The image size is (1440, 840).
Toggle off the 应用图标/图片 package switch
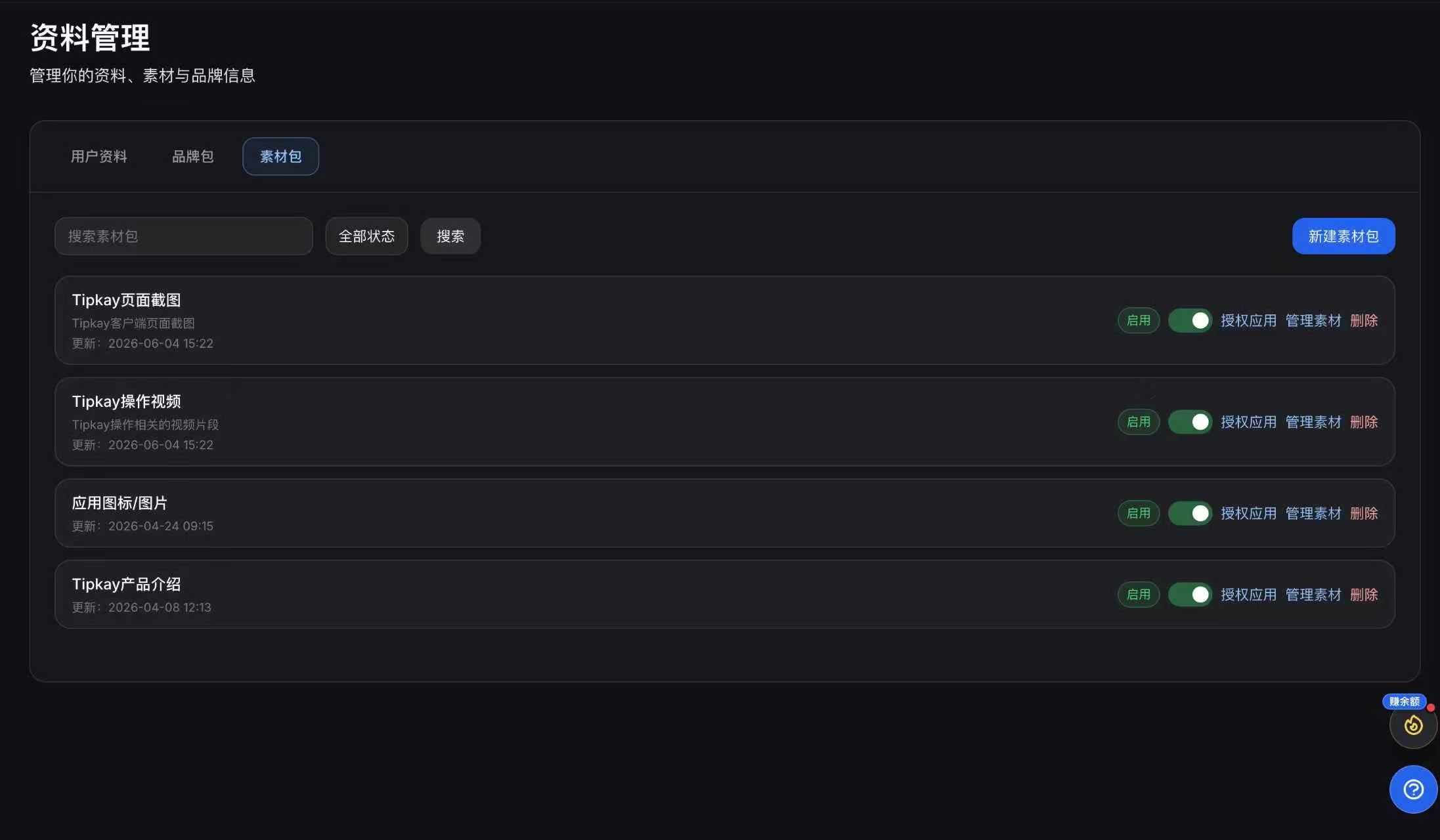pyautogui.click(x=1190, y=513)
